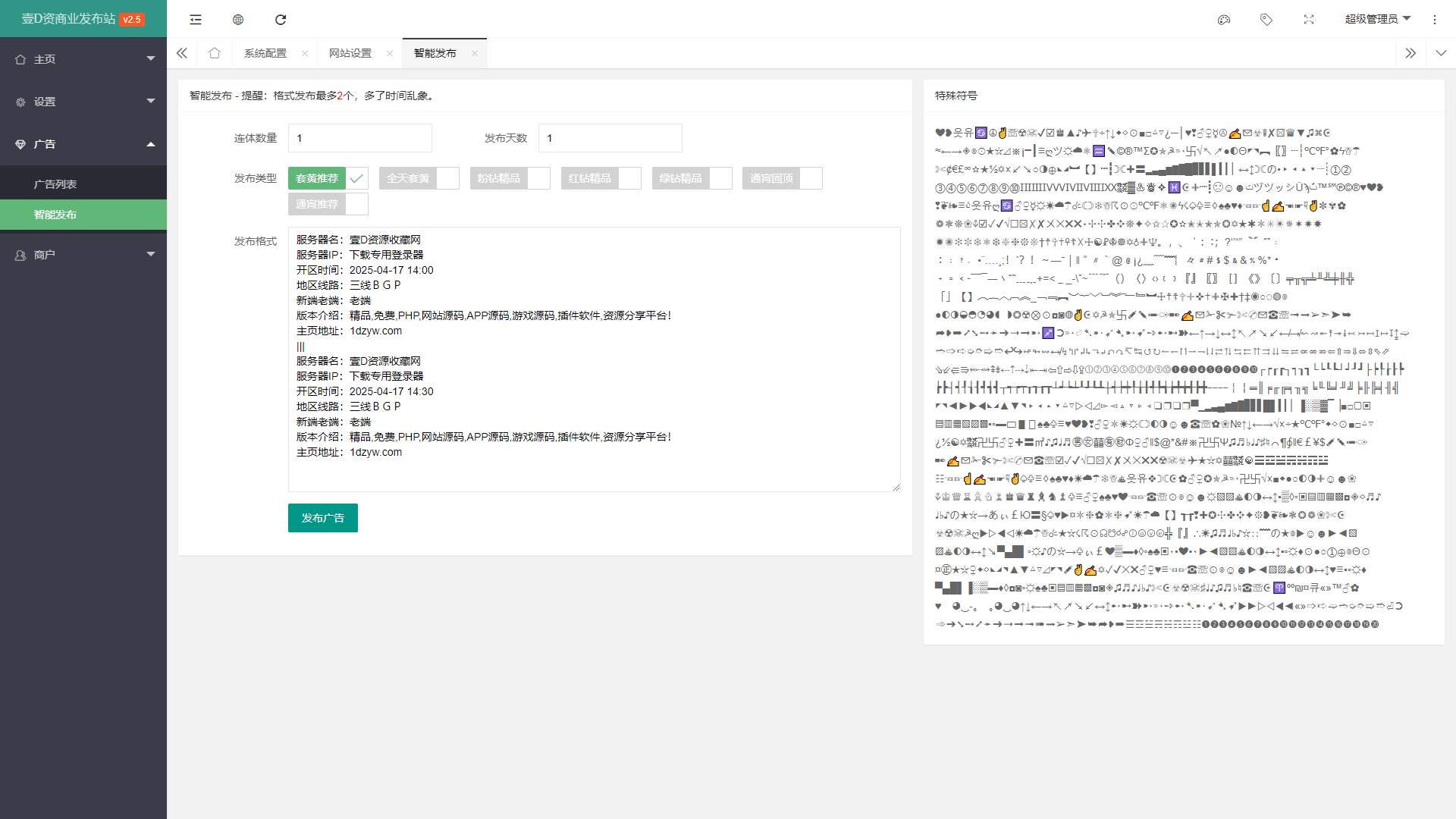Open the website globe icon in header
1456x819 pixels.
[x=238, y=20]
